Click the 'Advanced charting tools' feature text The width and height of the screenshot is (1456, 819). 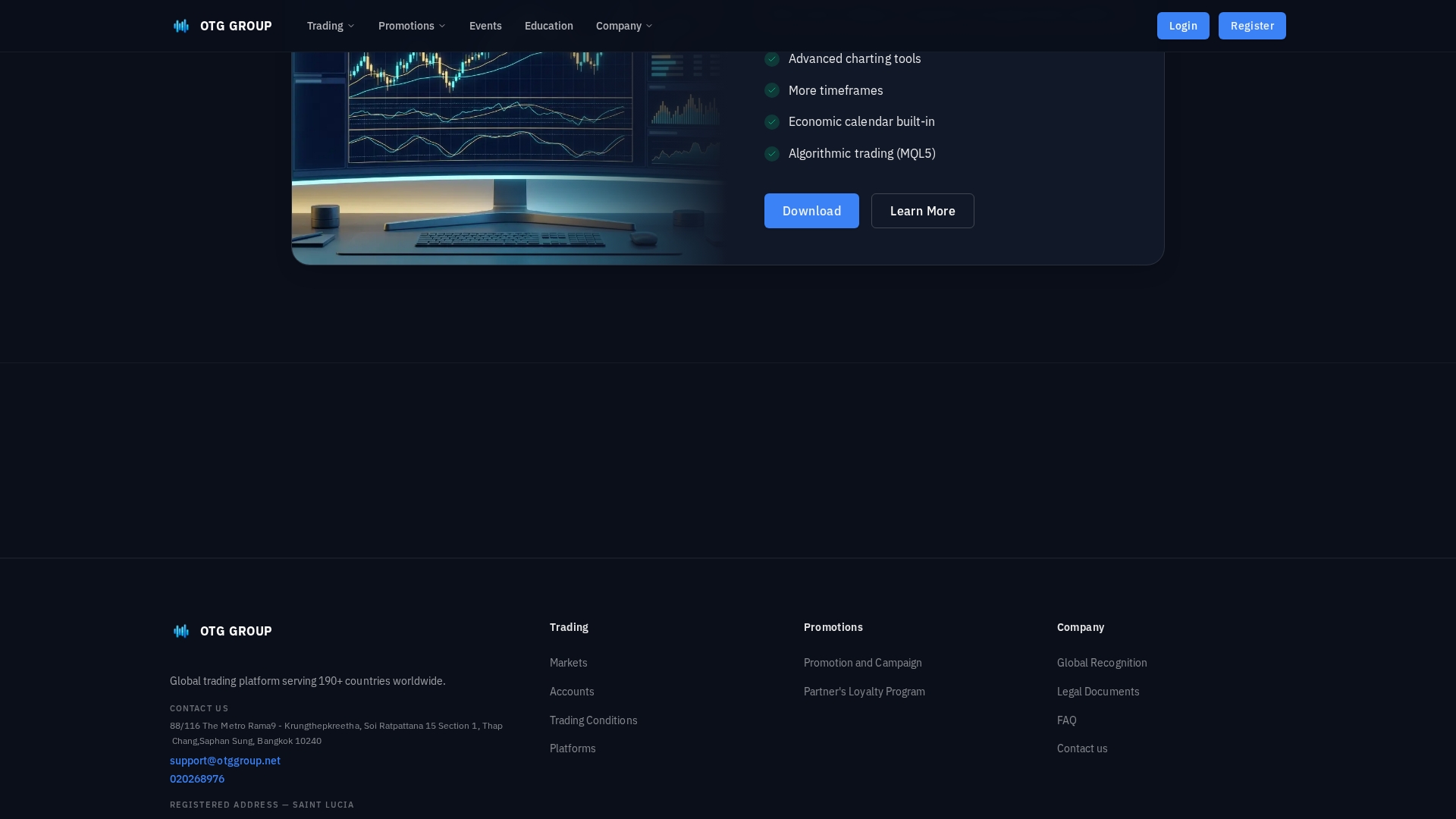tap(855, 58)
